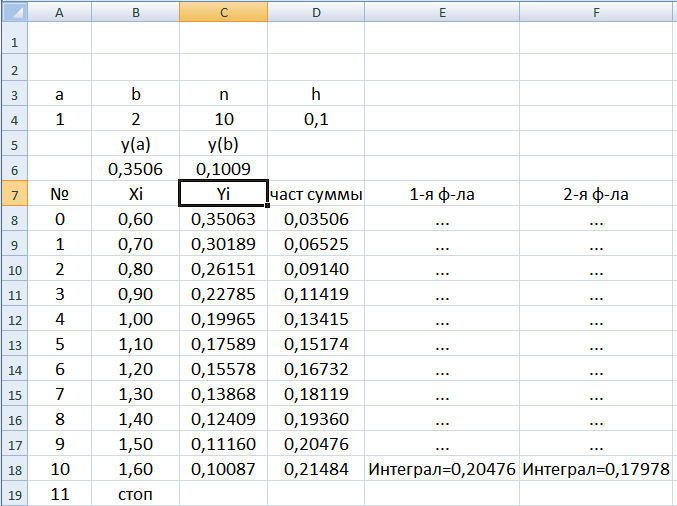Select column A header

[60, 12]
